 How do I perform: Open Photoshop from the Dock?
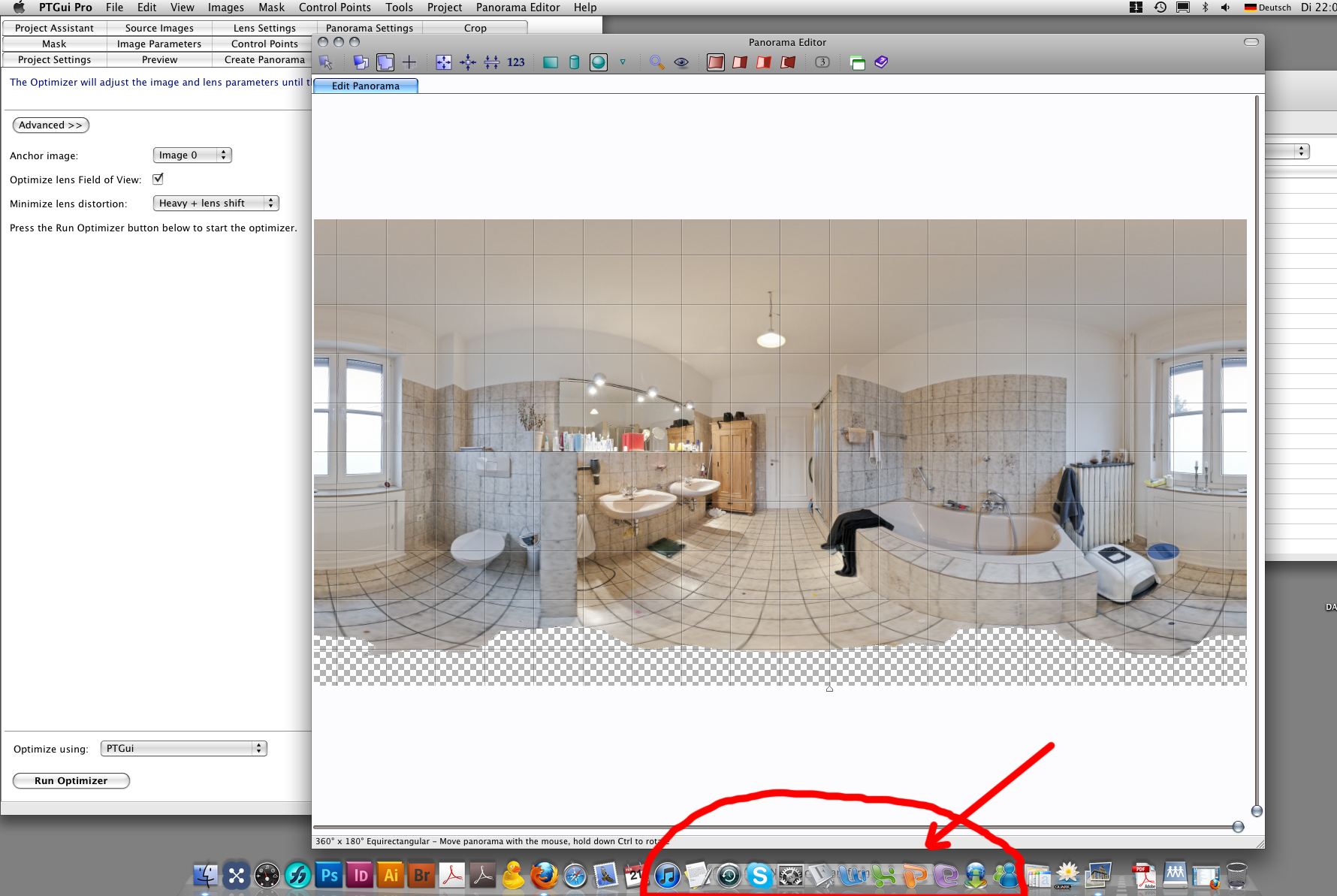coord(329,876)
